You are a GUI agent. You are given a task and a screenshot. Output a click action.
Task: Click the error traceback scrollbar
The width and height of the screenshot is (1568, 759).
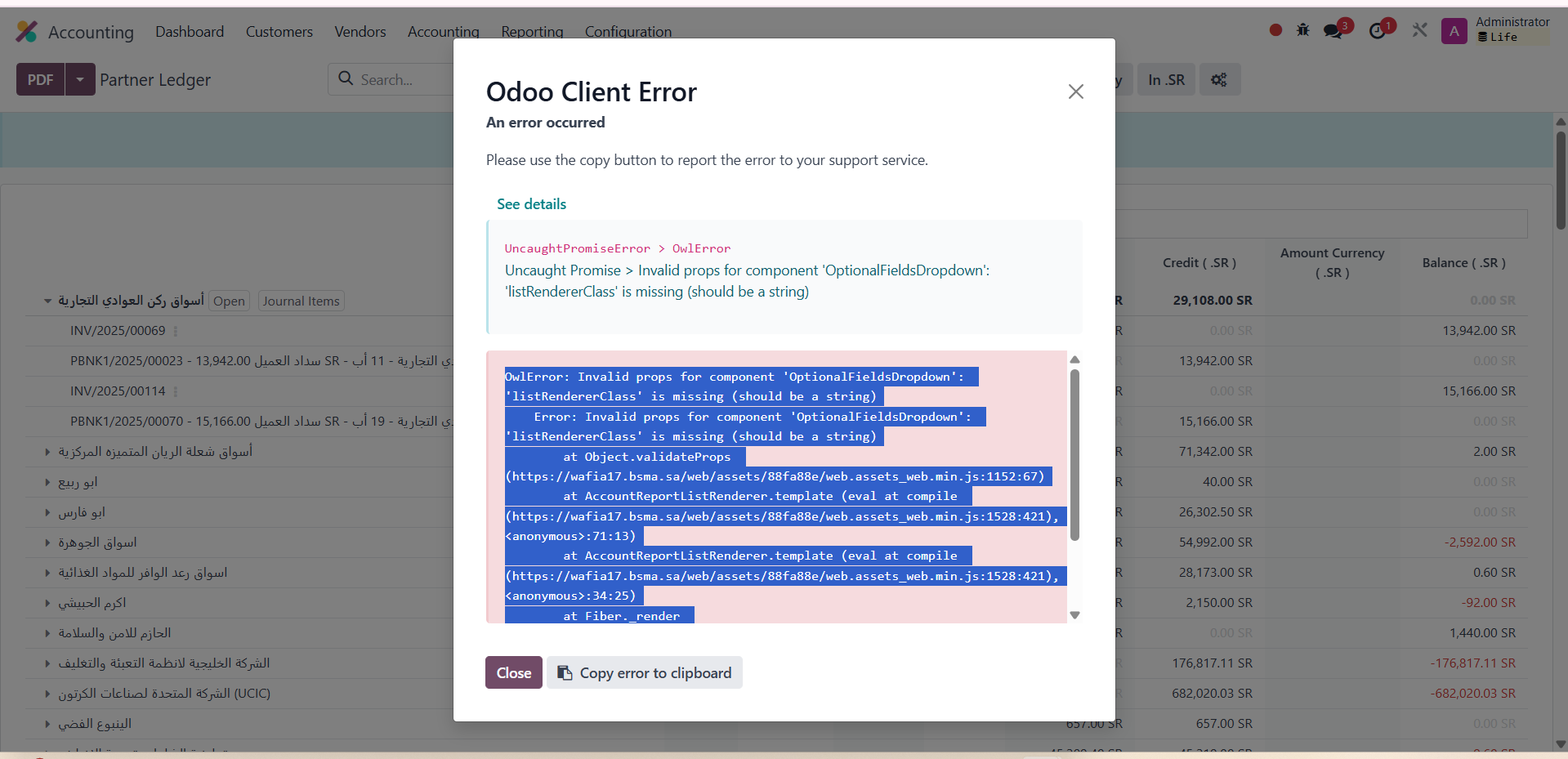click(x=1074, y=454)
